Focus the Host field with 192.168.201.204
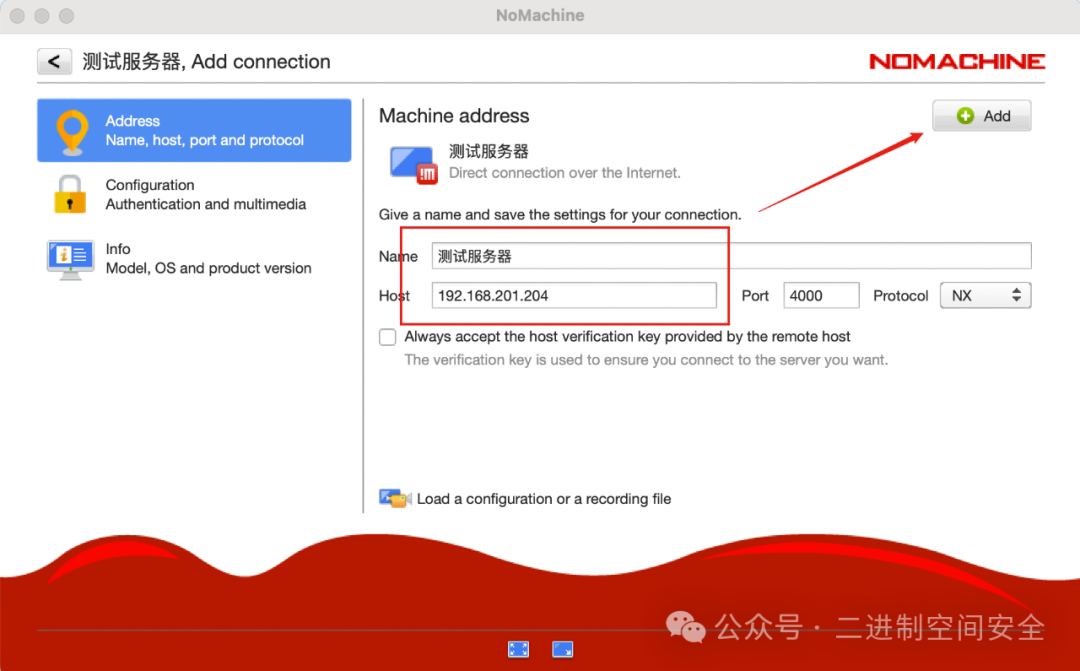 coord(574,296)
